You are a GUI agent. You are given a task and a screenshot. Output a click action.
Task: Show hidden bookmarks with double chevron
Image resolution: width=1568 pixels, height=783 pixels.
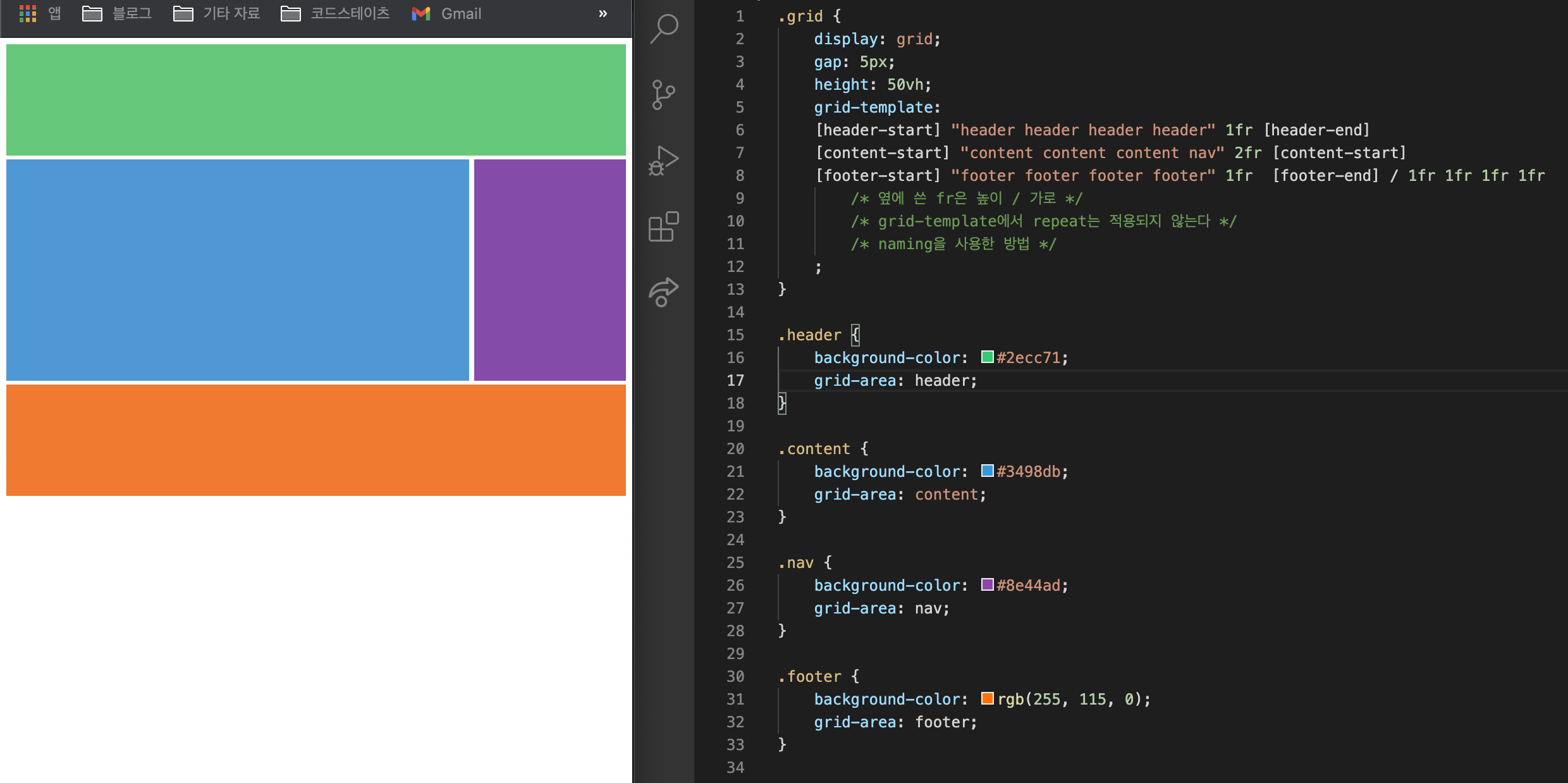(x=603, y=13)
